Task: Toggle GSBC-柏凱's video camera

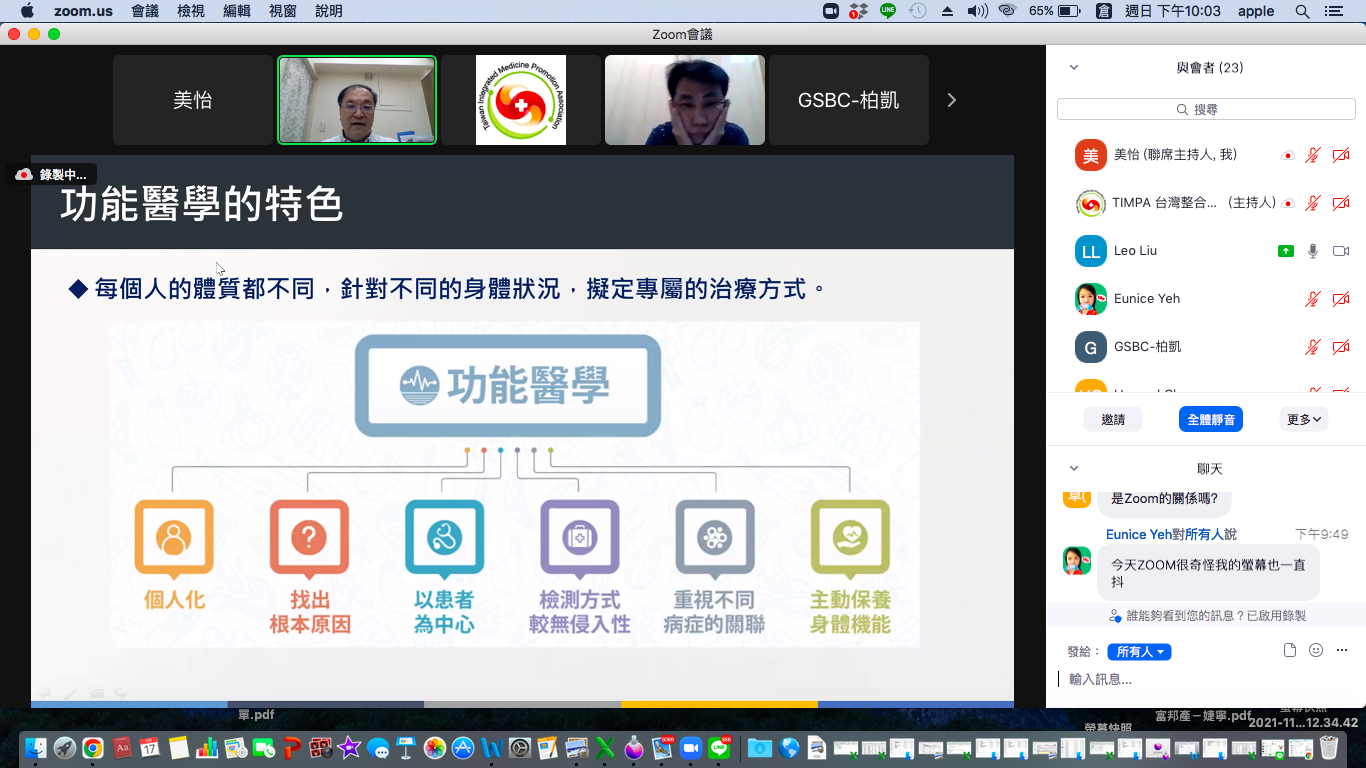Action: pyautogui.click(x=1341, y=347)
